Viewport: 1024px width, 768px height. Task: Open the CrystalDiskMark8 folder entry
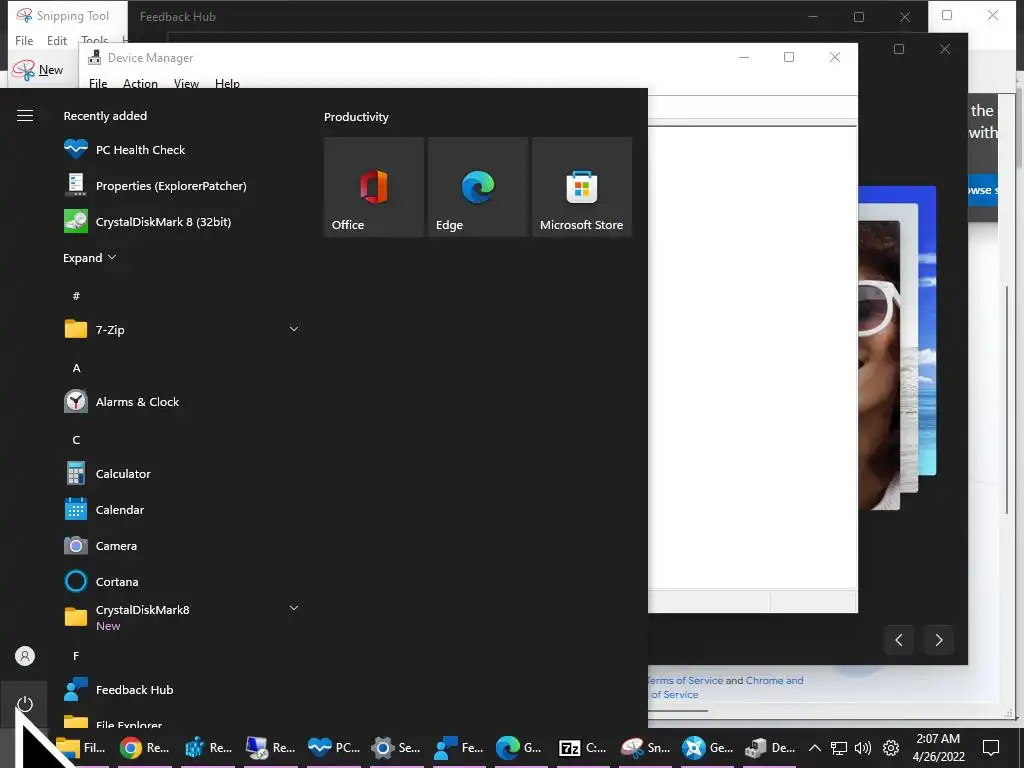pos(183,617)
